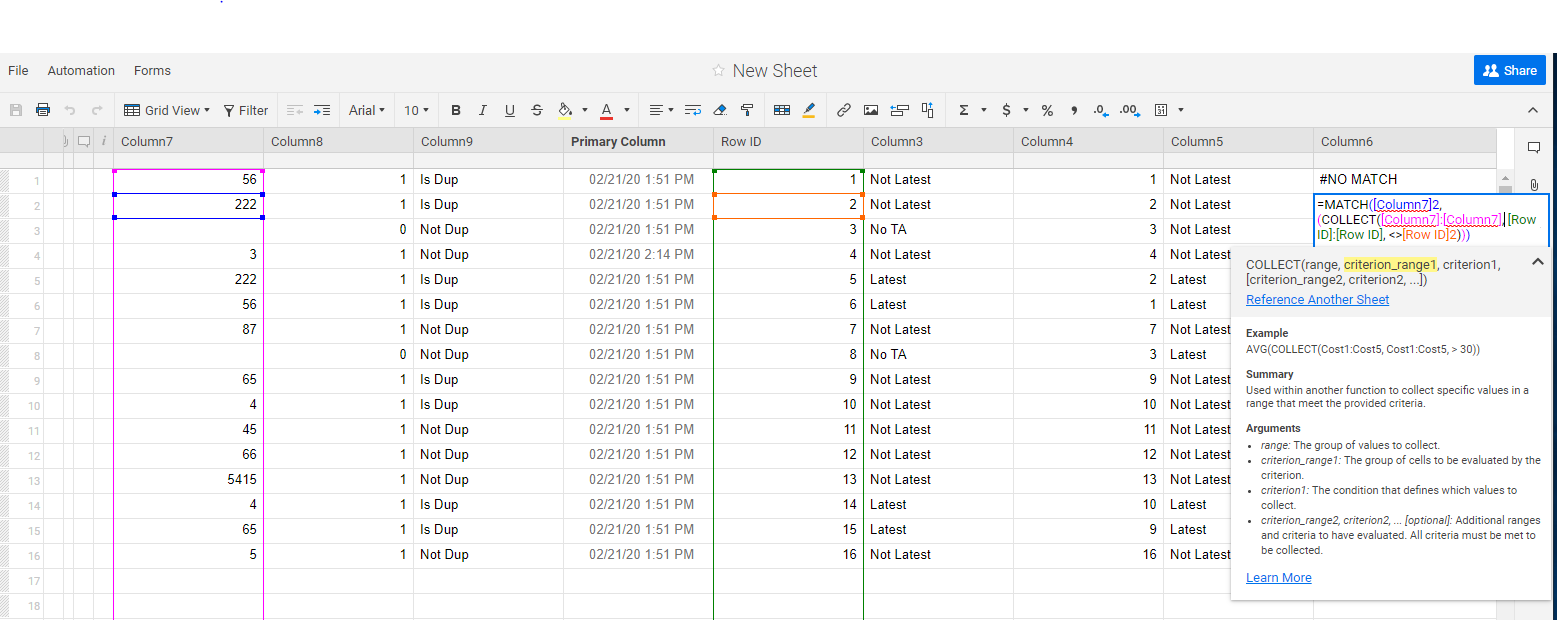Click the comma thousands separator icon

click(1074, 110)
